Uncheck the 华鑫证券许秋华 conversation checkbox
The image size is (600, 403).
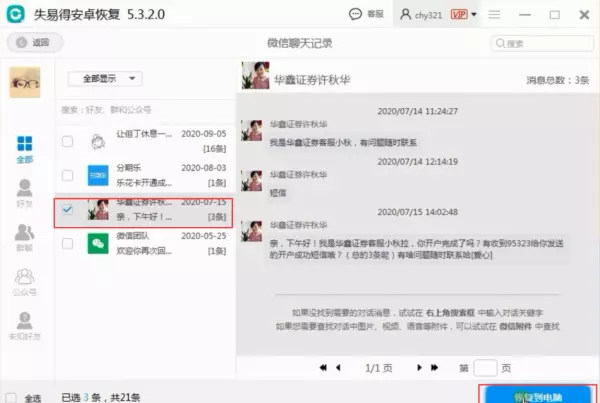tap(67, 209)
